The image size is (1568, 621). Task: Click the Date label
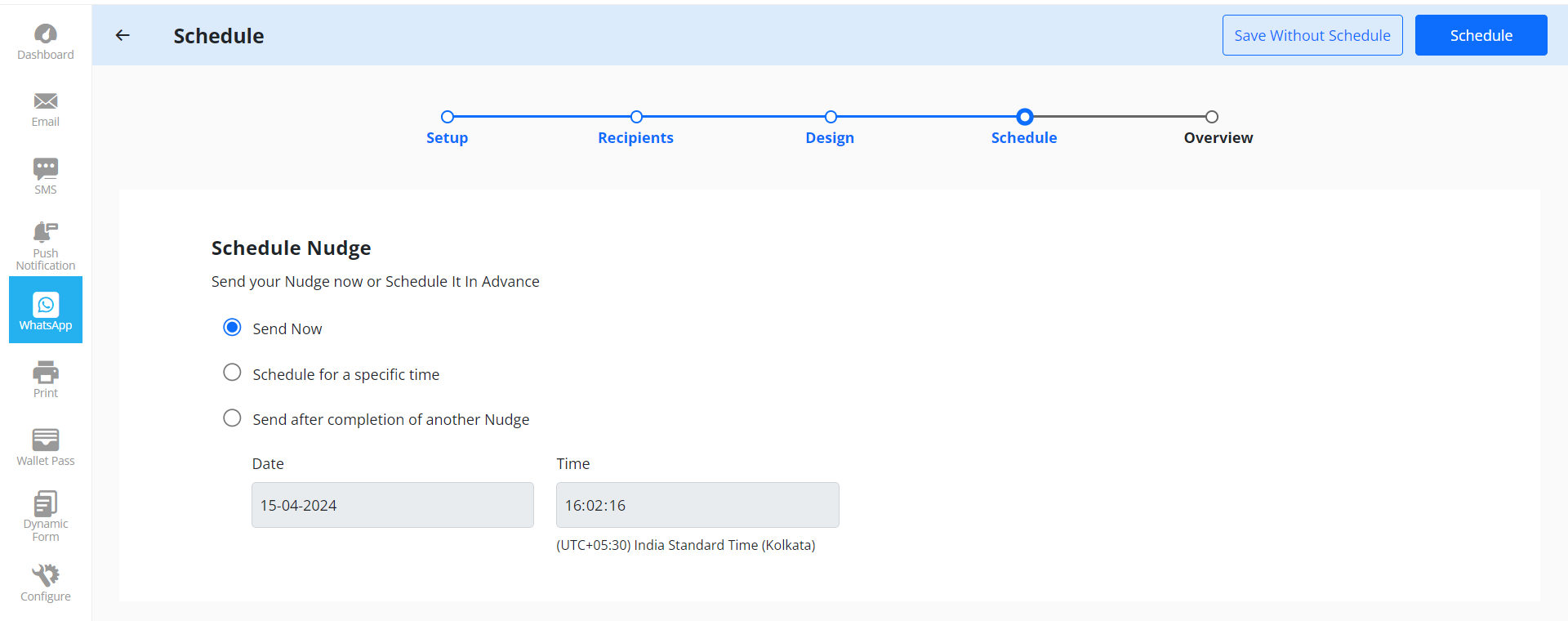point(268,464)
